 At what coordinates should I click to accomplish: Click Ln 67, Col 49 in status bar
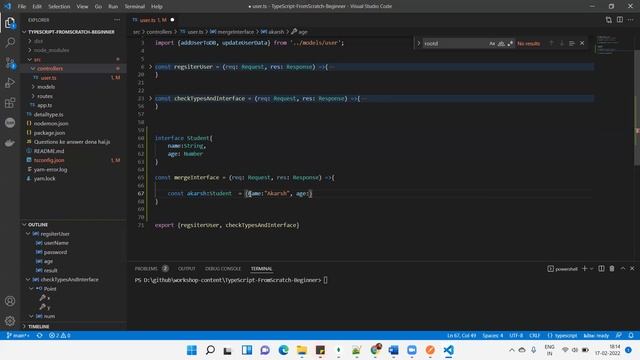[462, 335]
